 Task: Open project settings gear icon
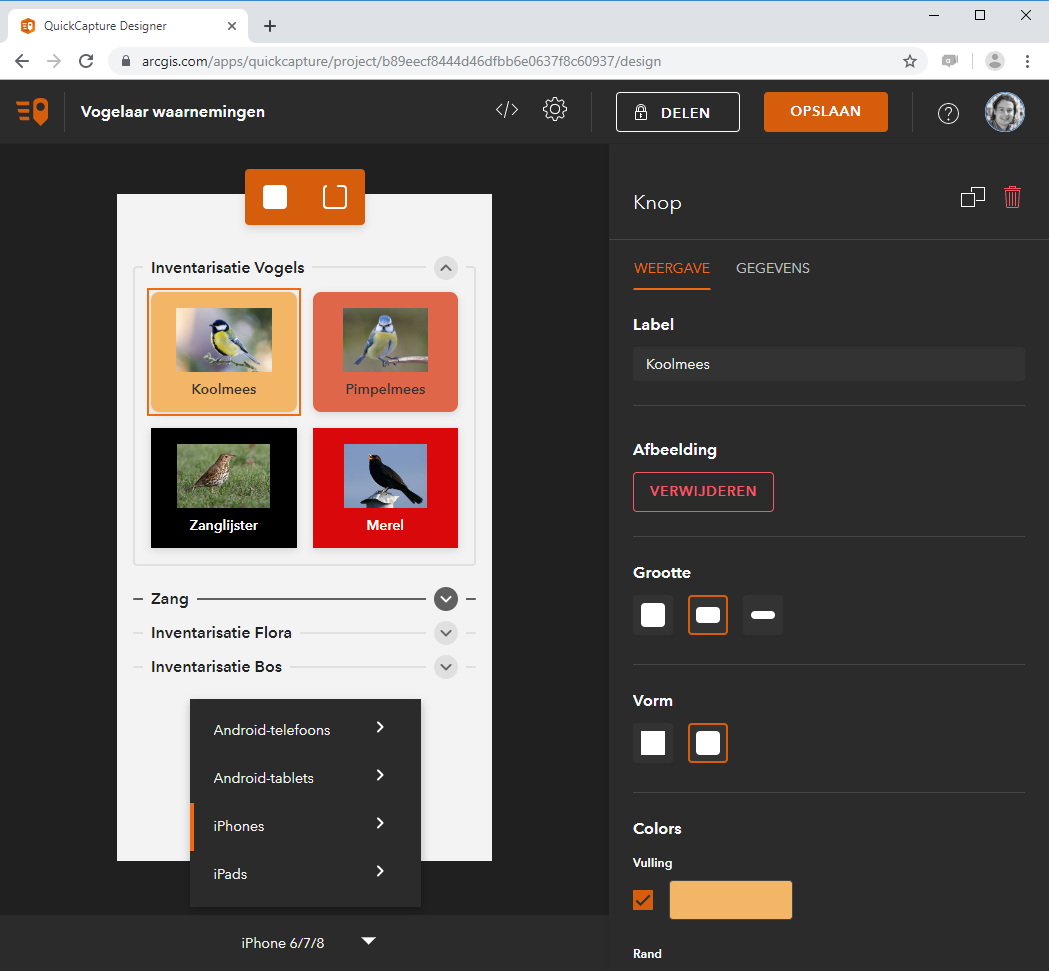555,110
